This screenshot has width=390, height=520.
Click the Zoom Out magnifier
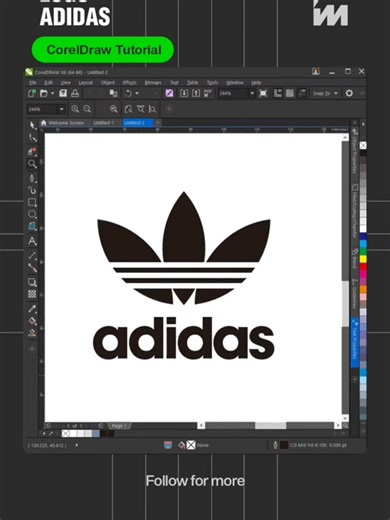[87, 109]
